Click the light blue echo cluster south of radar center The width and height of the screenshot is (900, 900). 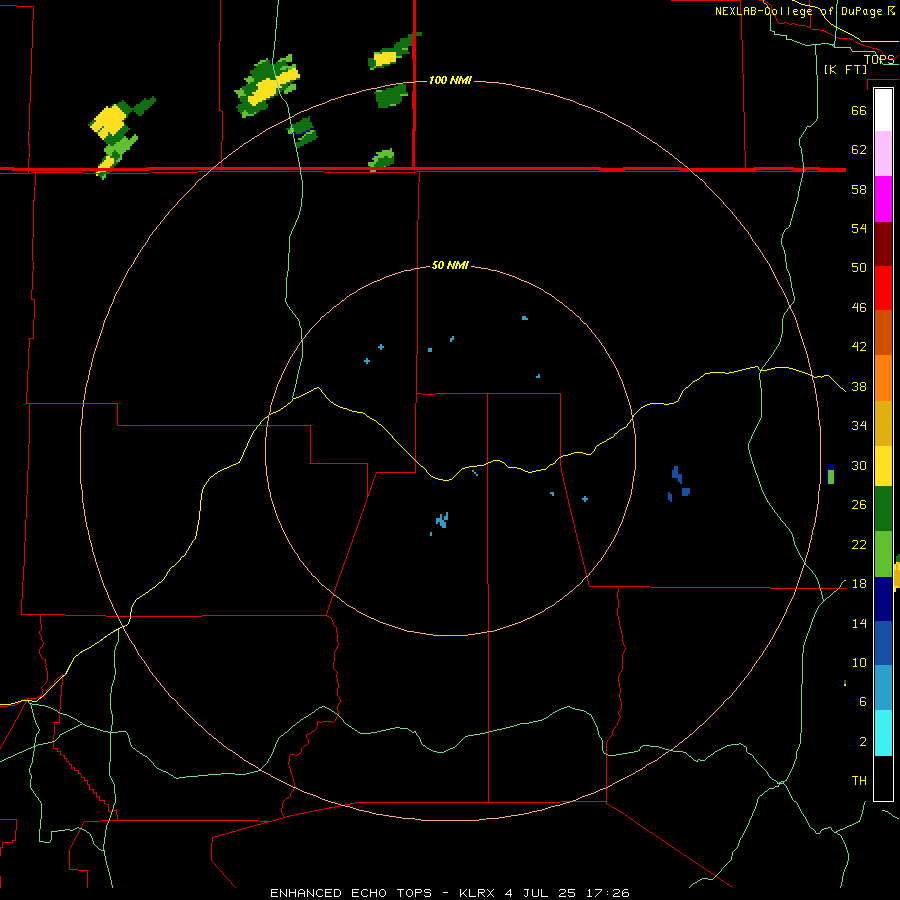tap(441, 521)
